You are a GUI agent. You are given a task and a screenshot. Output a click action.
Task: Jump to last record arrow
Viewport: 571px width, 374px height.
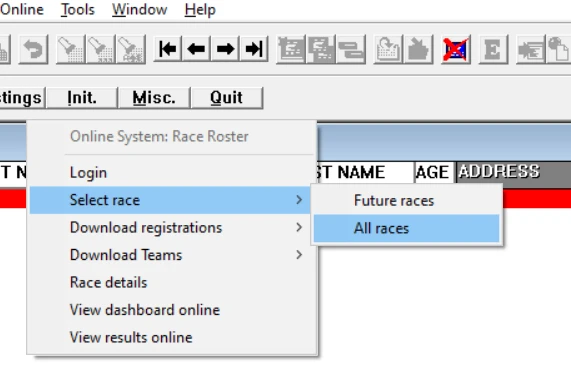point(254,49)
